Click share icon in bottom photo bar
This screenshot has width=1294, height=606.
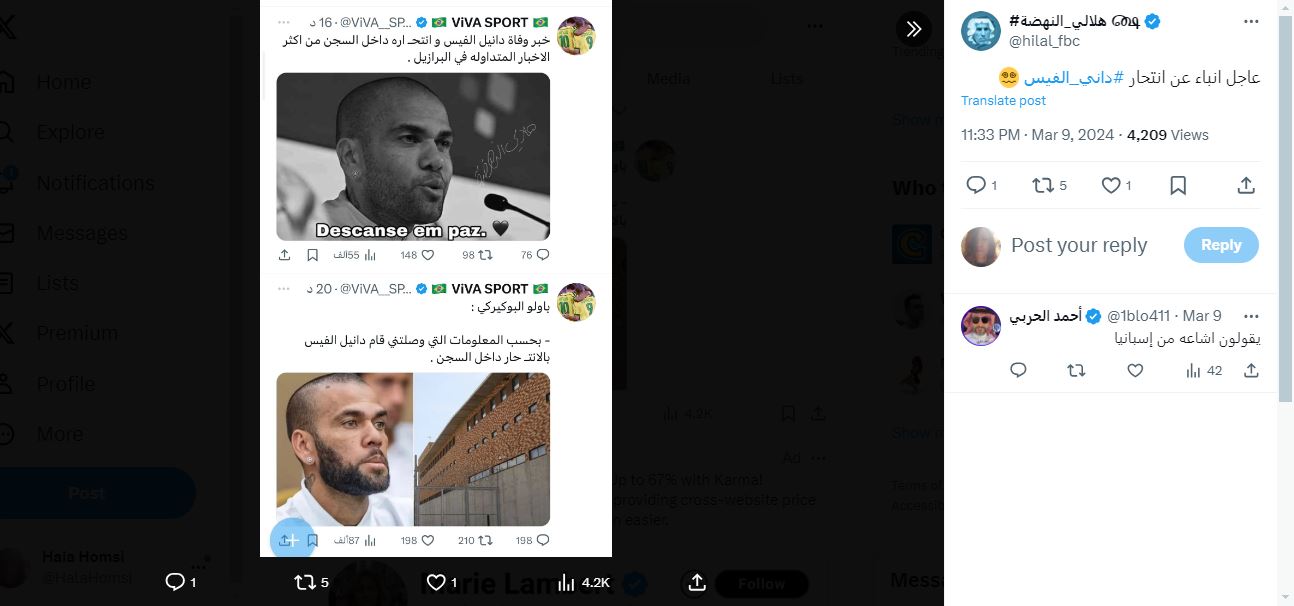pos(698,582)
